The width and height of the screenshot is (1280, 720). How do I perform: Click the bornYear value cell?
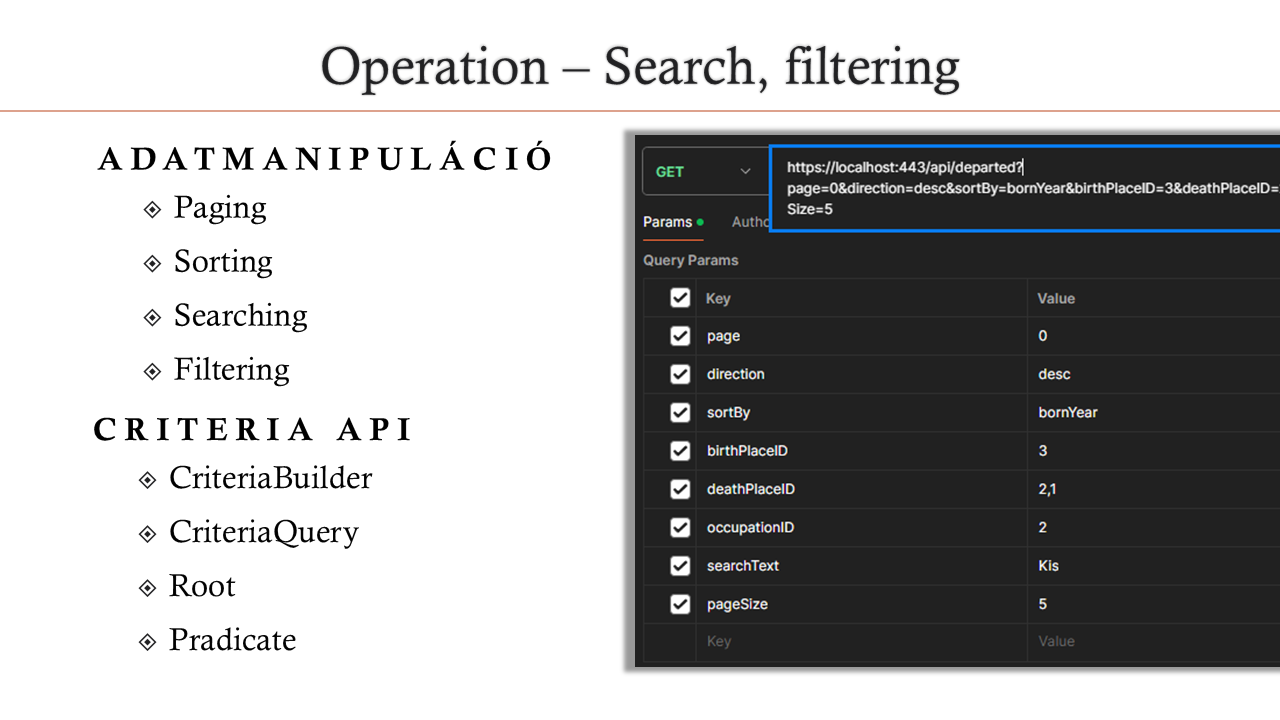point(1068,412)
